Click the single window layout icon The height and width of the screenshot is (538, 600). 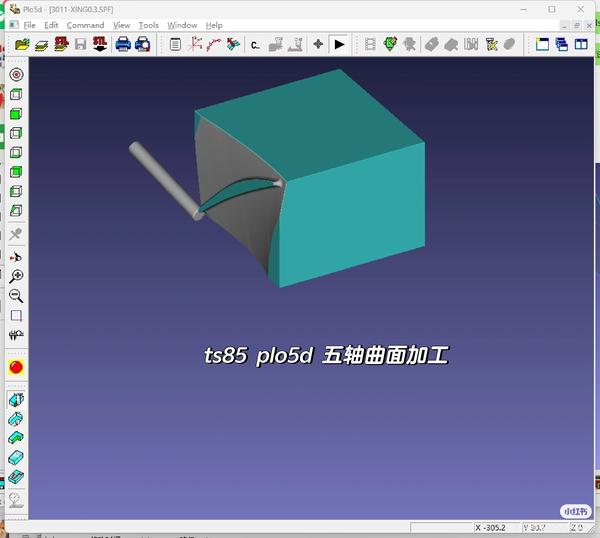[542, 44]
